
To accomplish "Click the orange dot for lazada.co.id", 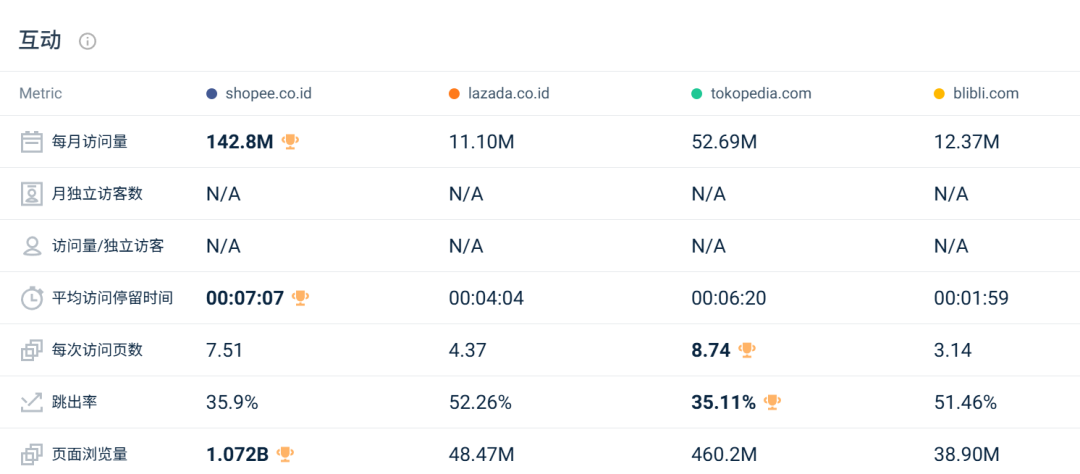I will pyautogui.click(x=454, y=94).
